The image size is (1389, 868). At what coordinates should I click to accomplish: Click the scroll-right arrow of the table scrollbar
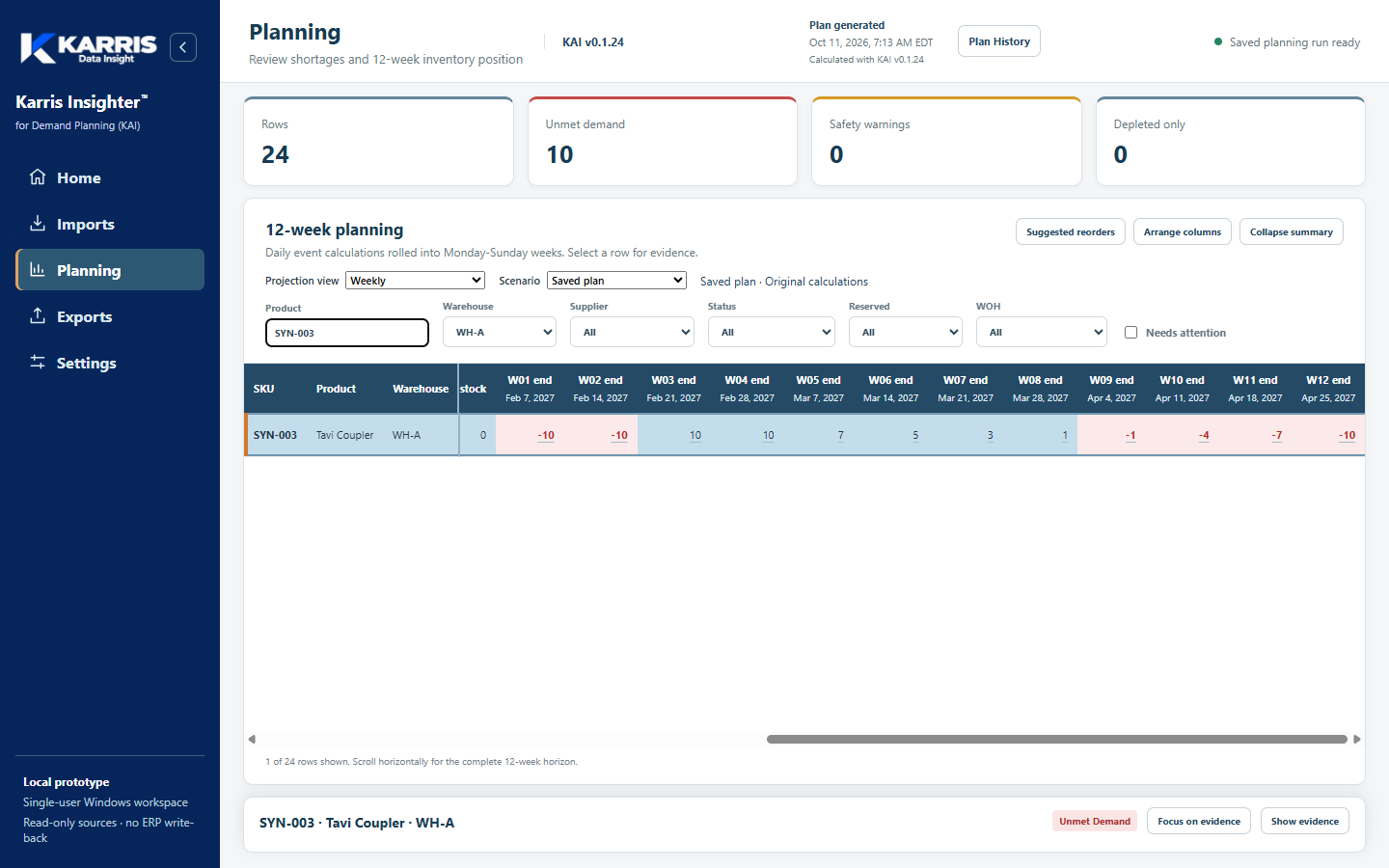pos(1357,740)
